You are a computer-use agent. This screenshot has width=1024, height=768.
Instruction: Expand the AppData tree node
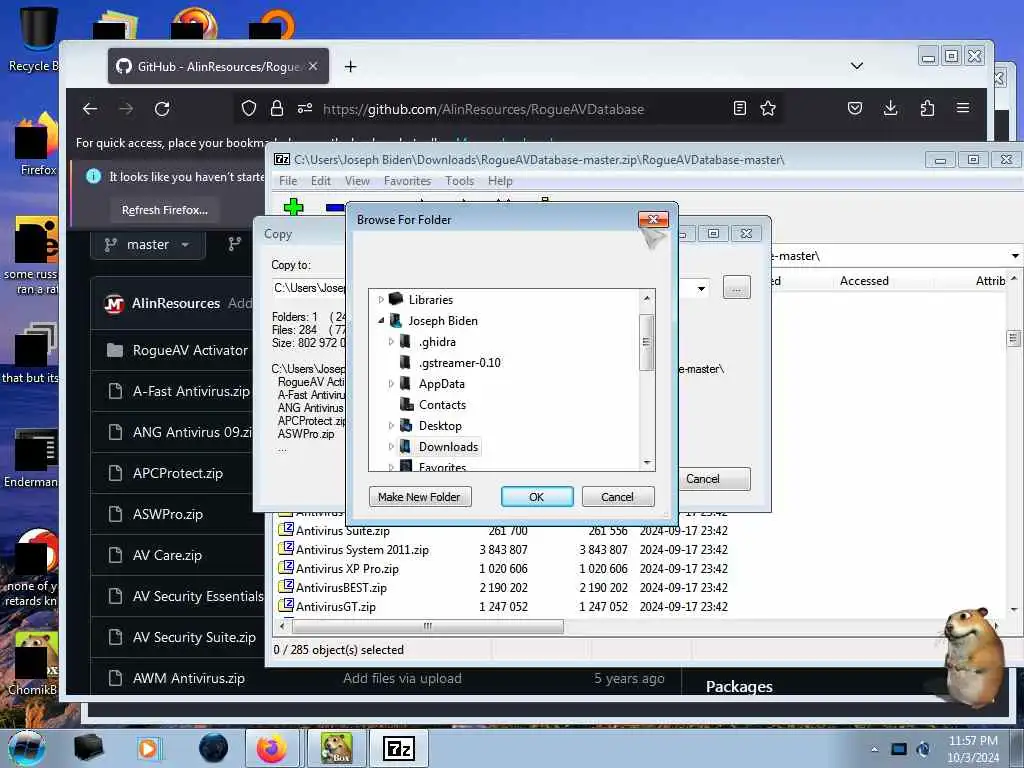click(391, 384)
